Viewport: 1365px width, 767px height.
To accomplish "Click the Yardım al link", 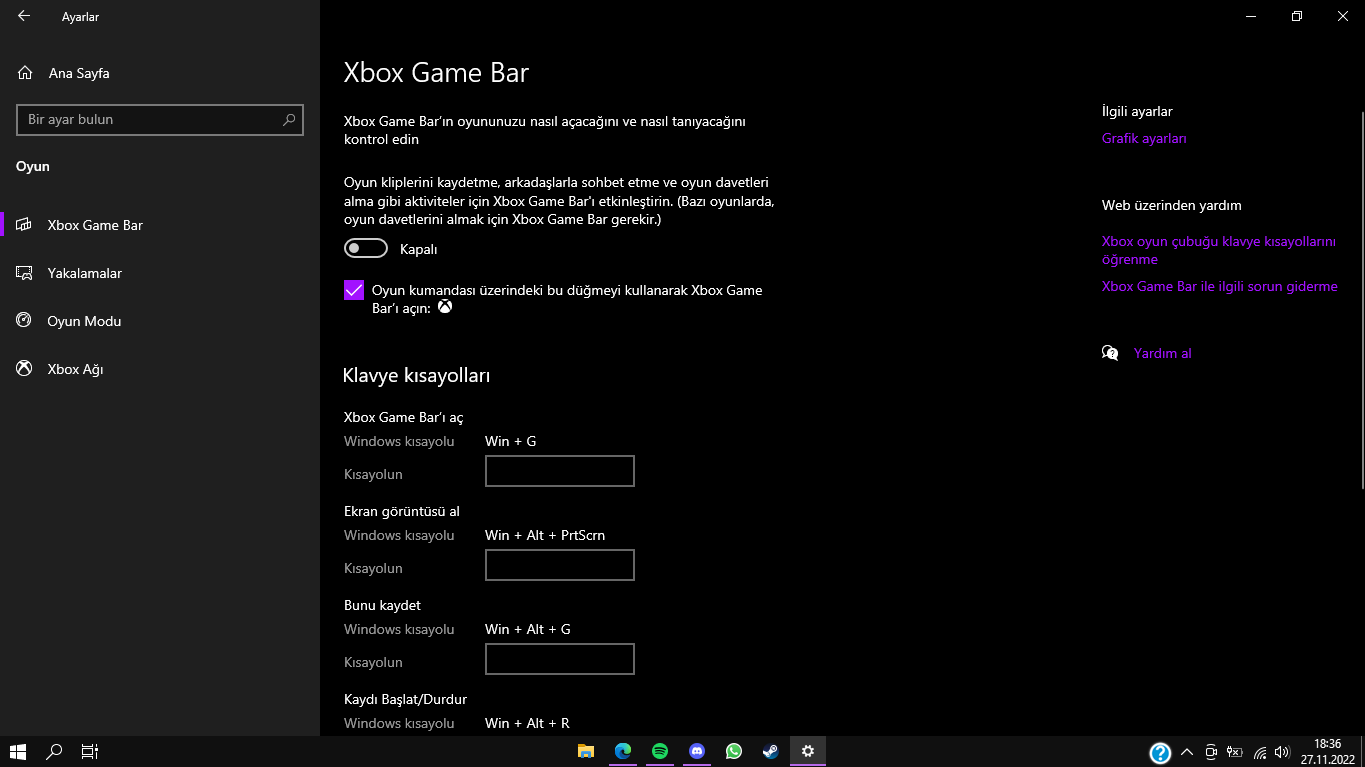I will click(1163, 353).
